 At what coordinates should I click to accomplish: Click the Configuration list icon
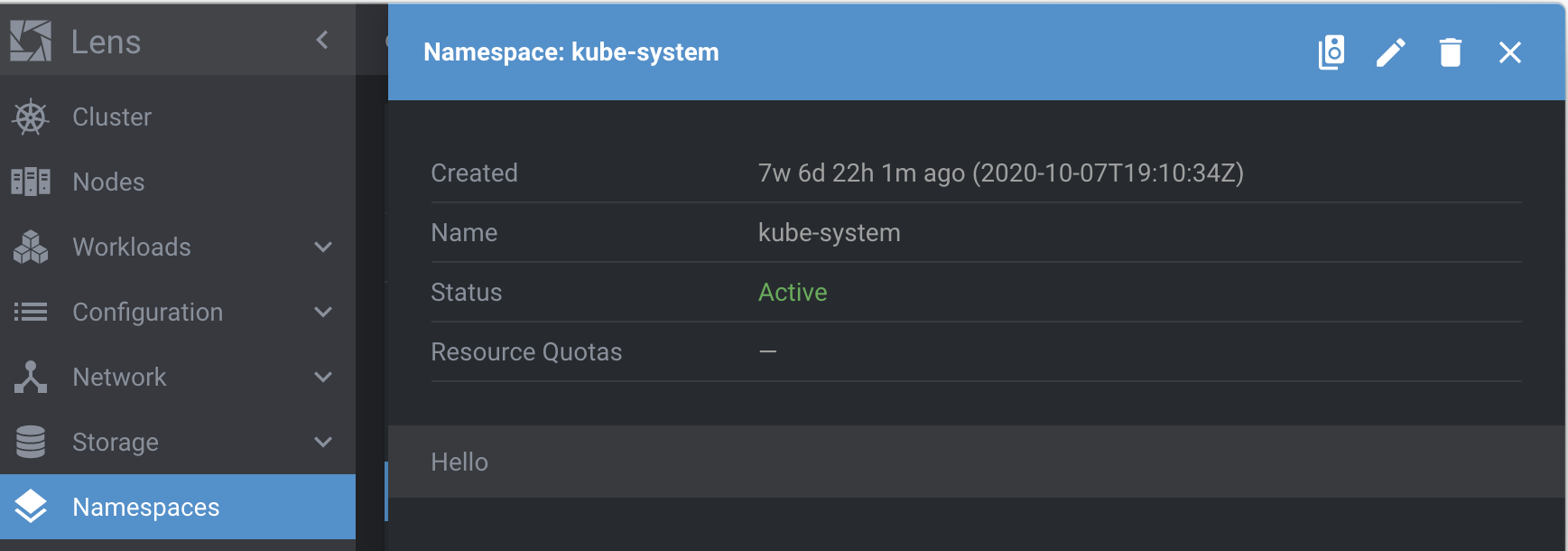pyautogui.click(x=31, y=312)
